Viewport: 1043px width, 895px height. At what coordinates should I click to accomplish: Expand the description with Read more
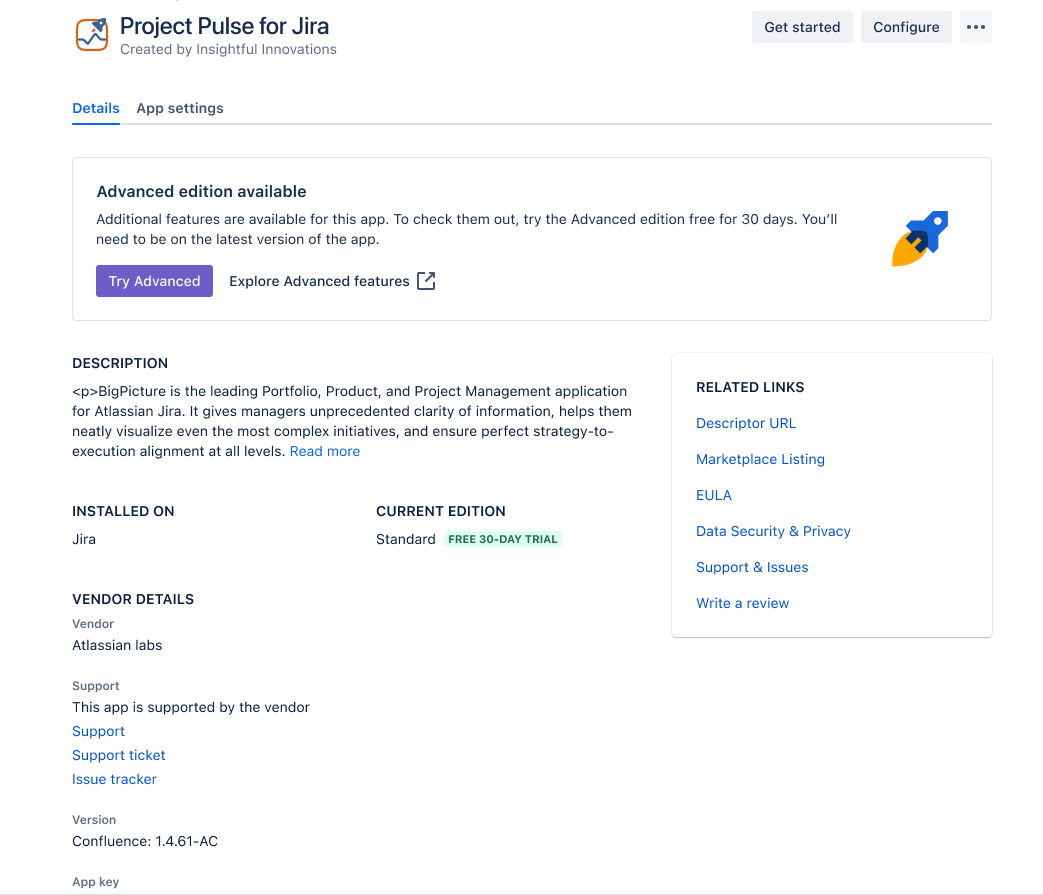(325, 451)
